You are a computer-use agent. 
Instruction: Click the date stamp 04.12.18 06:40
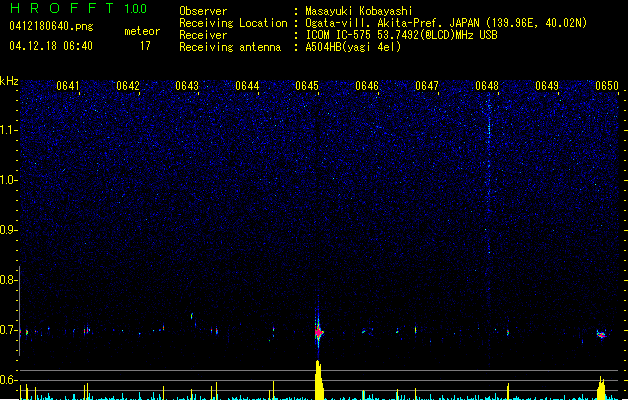(x=51, y=46)
